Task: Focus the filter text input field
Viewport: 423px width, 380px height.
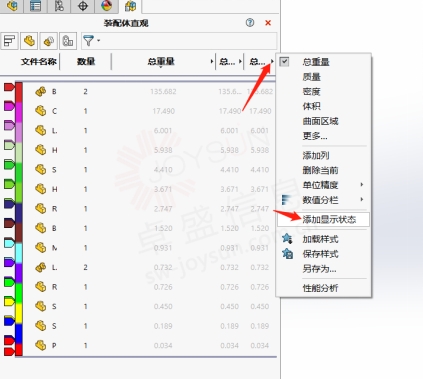Action: [x=188, y=41]
